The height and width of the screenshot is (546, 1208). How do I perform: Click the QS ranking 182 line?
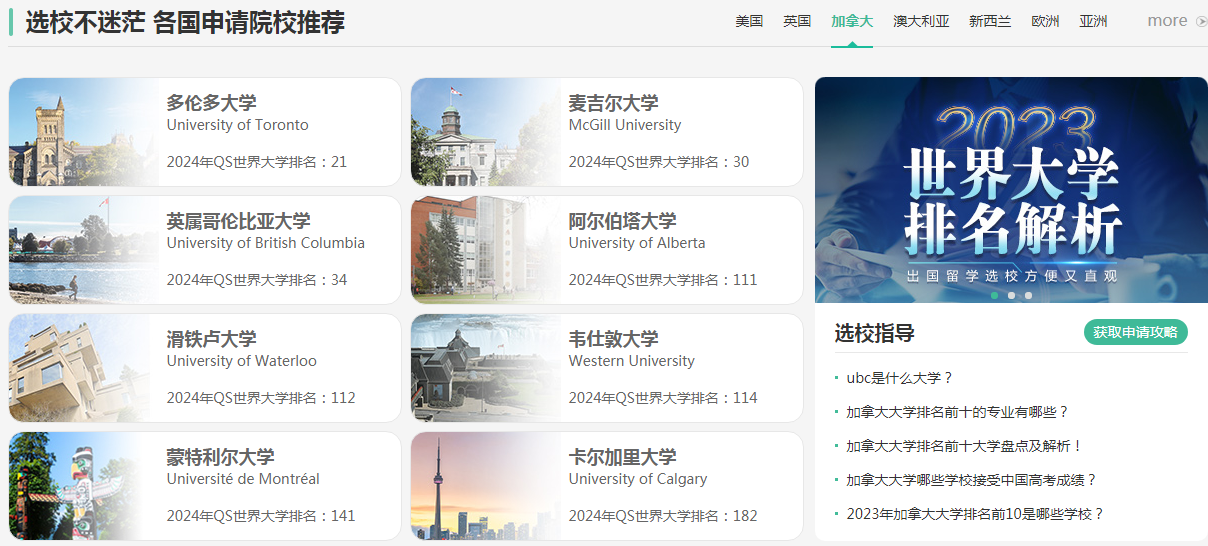click(663, 516)
